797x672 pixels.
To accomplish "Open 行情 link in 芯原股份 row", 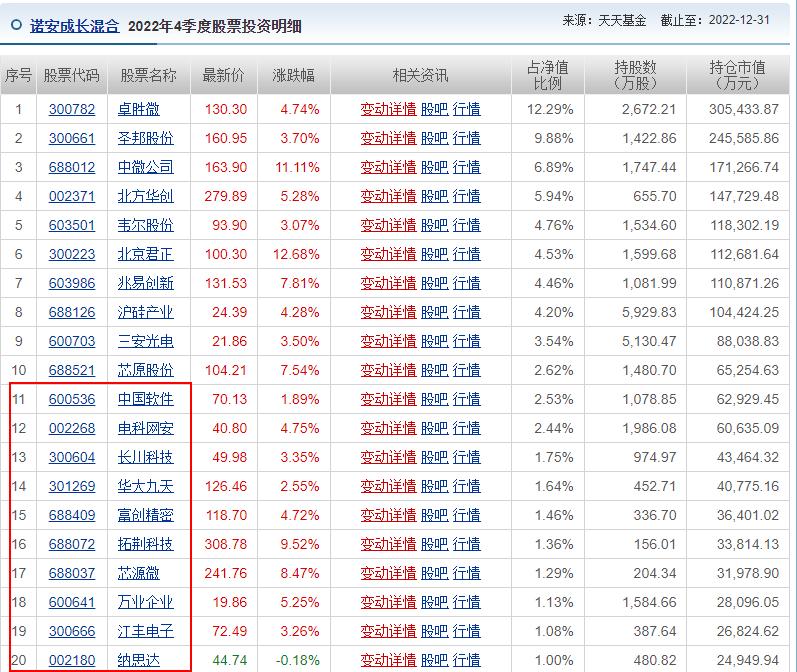I will (467, 370).
